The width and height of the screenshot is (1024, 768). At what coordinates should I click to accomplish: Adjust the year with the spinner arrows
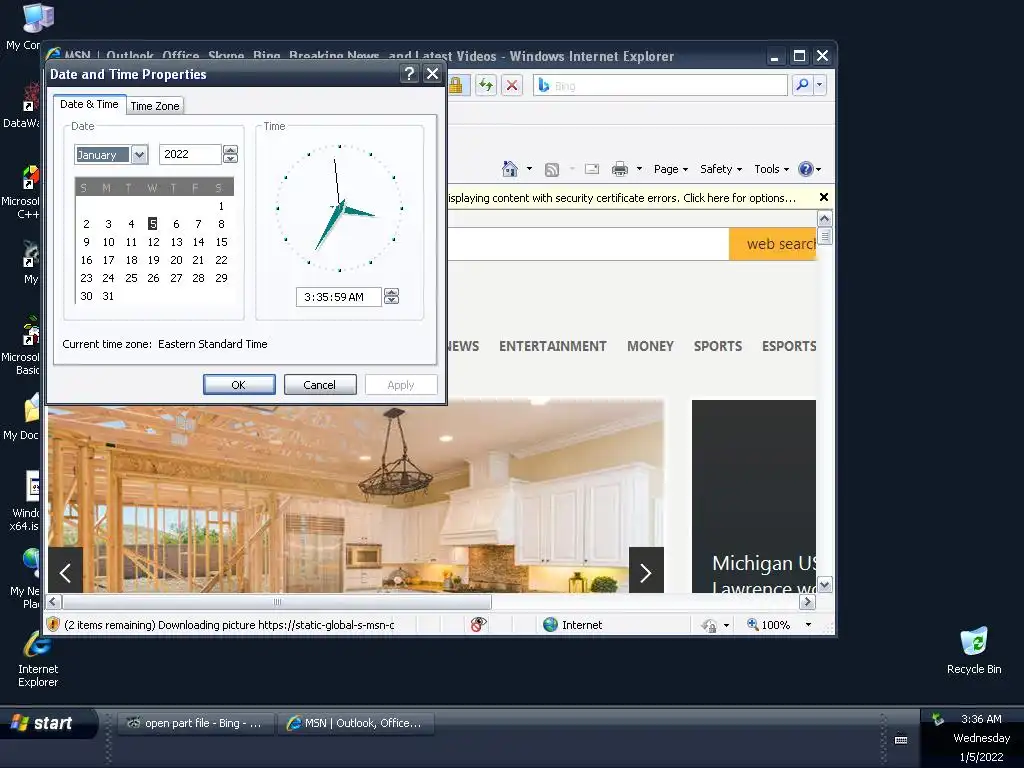[x=230, y=154]
